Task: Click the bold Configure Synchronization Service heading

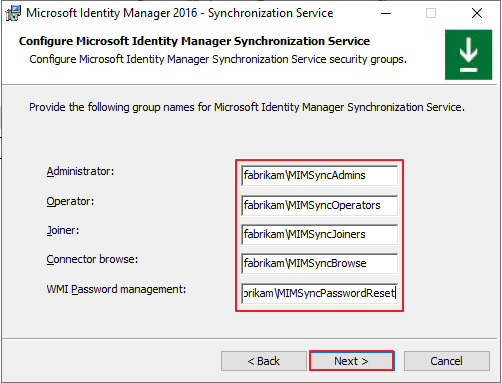Action: [x=194, y=41]
